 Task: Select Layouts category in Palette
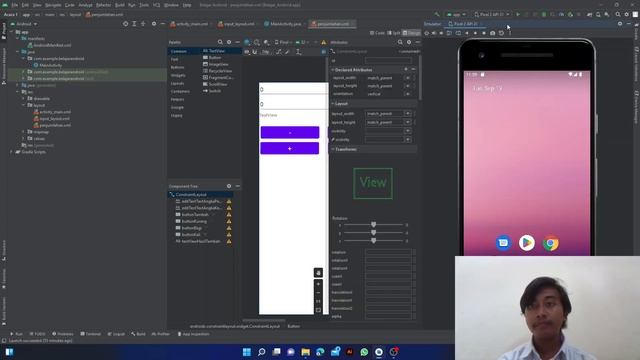point(178,83)
